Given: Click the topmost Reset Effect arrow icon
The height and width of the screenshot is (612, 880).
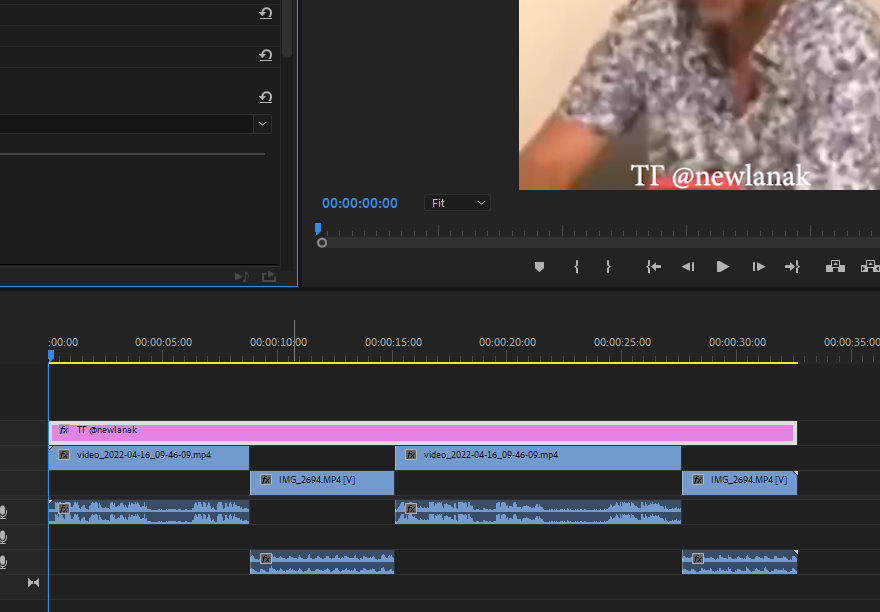Looking at the screenshot, I should point(266,13).
